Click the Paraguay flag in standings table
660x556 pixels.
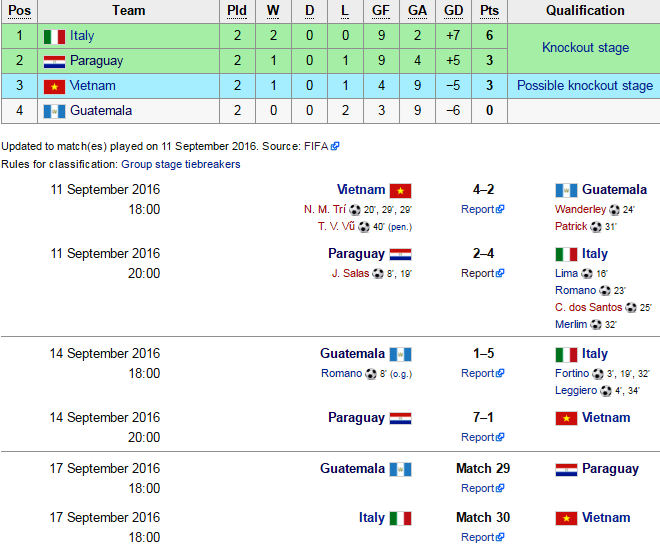point(54,62)
